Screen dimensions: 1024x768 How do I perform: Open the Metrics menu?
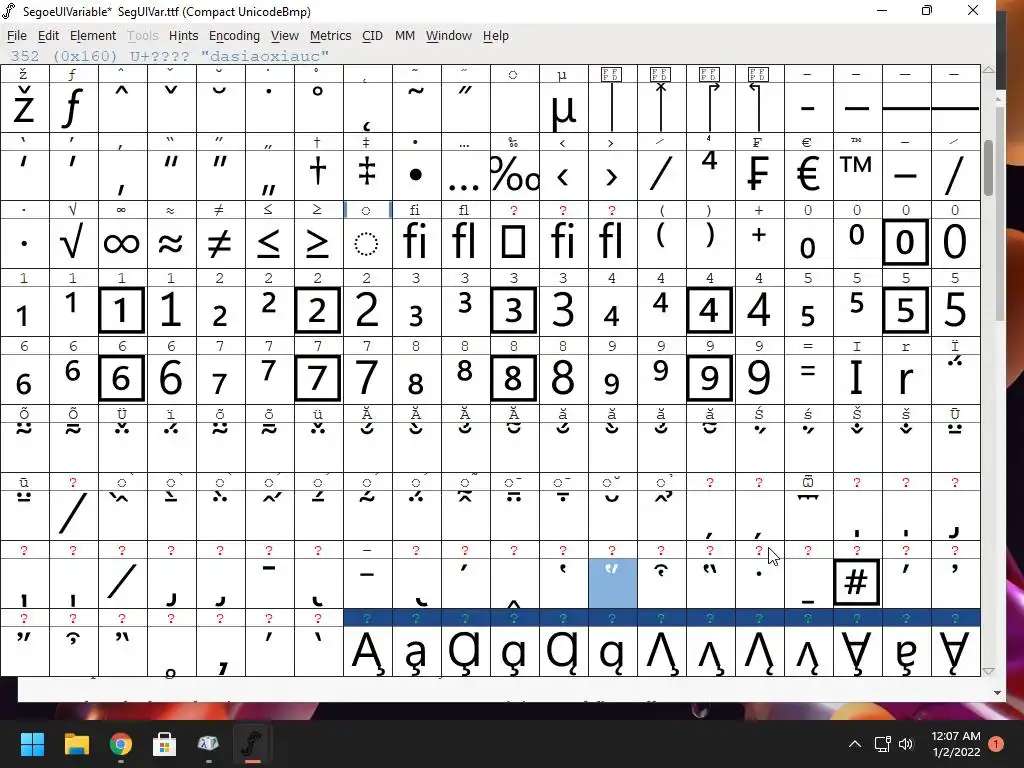point(330,36)
